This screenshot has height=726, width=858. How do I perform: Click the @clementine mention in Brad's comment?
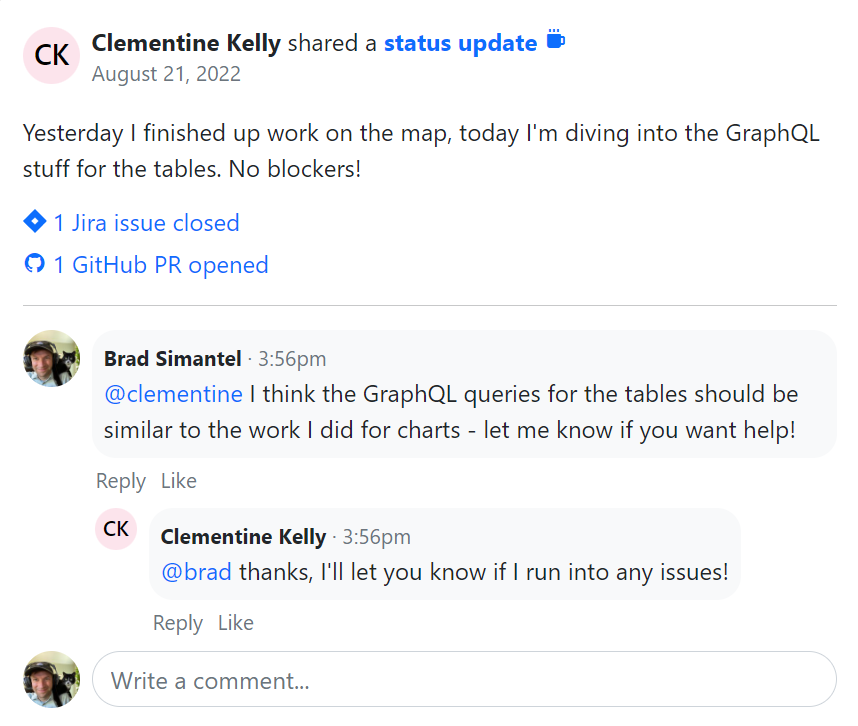tap(173, 394)
